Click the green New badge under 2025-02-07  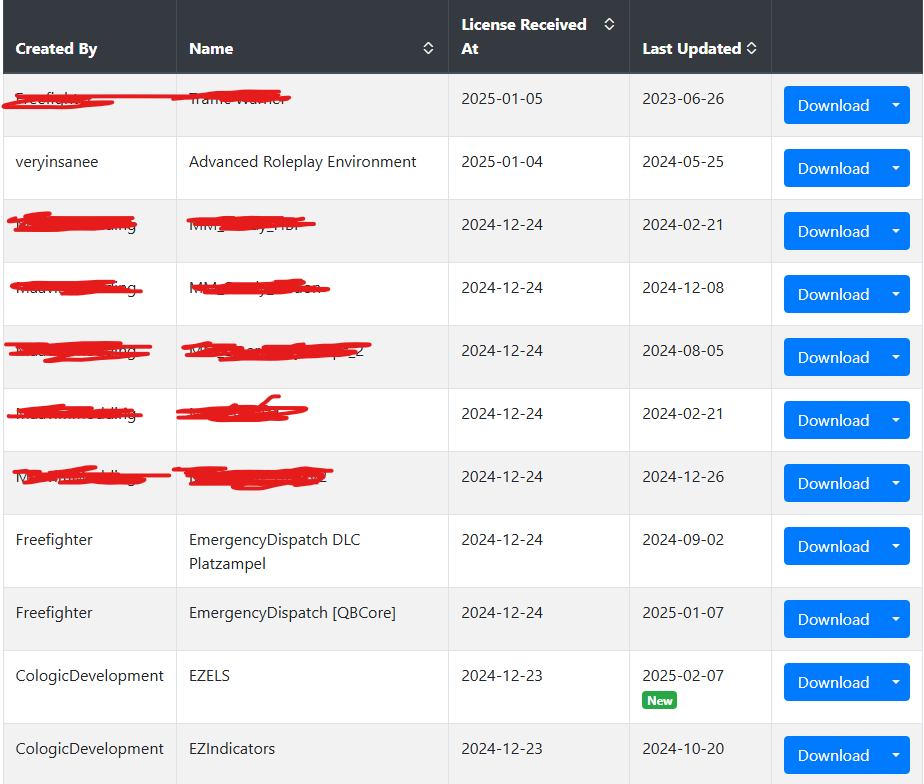click(659, 700)
